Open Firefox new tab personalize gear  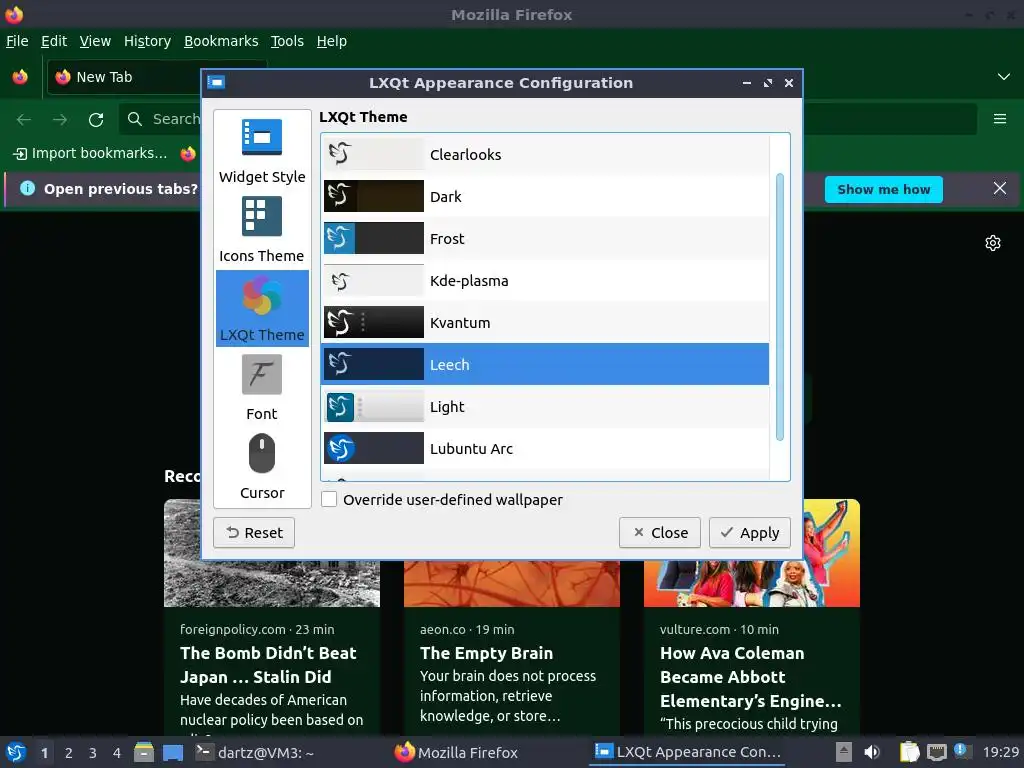(x=993, y=243)
